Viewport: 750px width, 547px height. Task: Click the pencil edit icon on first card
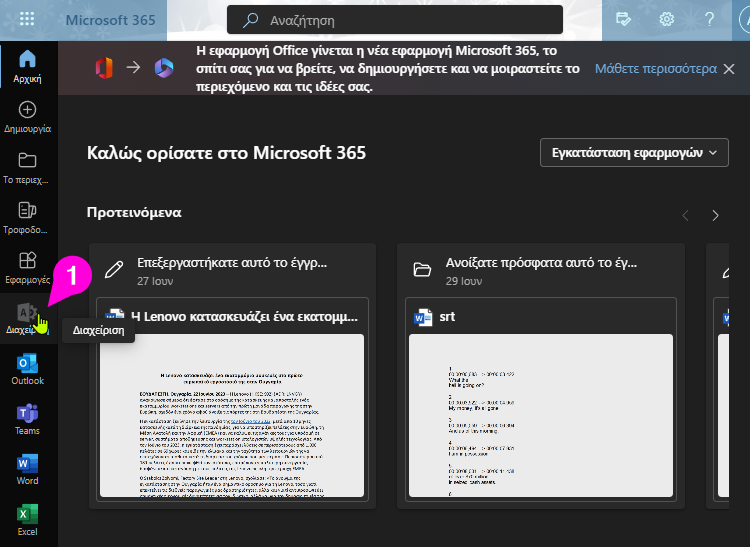[114, 270]
